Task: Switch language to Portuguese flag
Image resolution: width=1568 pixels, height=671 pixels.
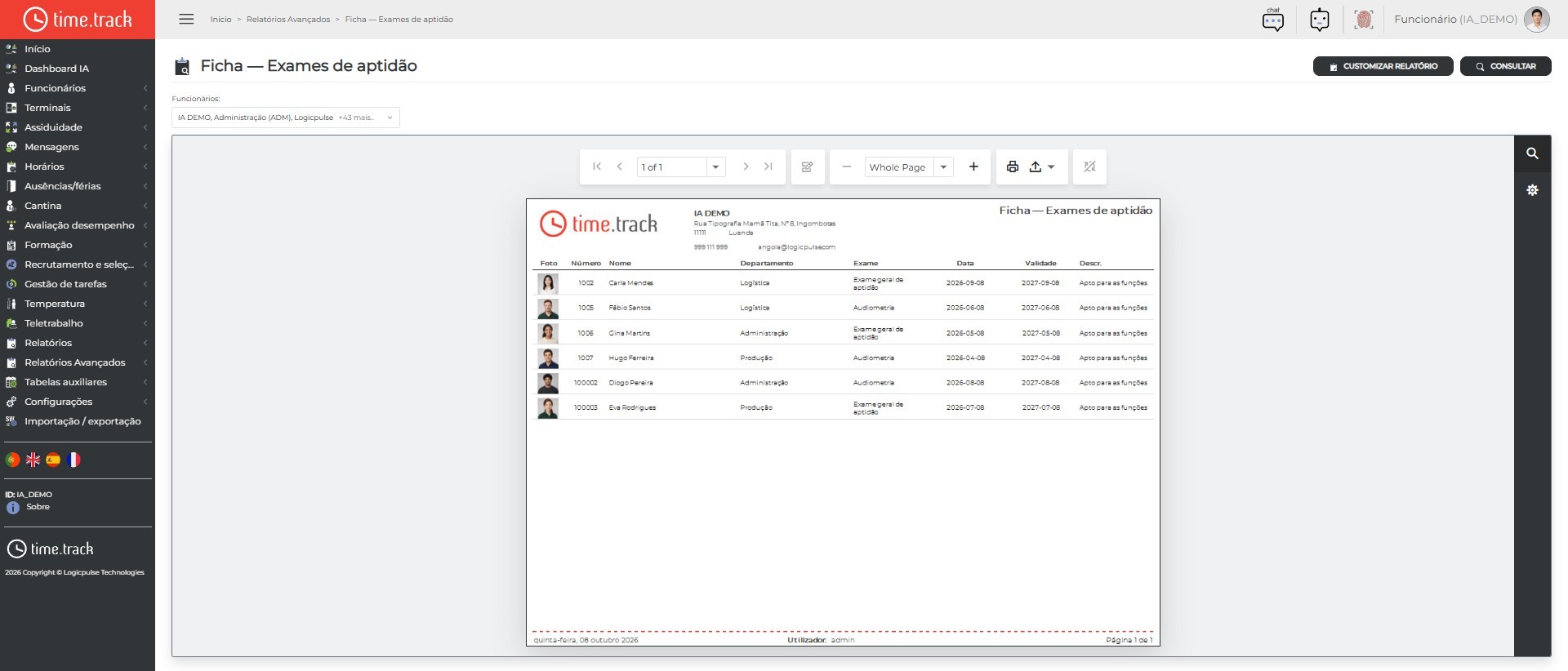Action: (12, 460)
